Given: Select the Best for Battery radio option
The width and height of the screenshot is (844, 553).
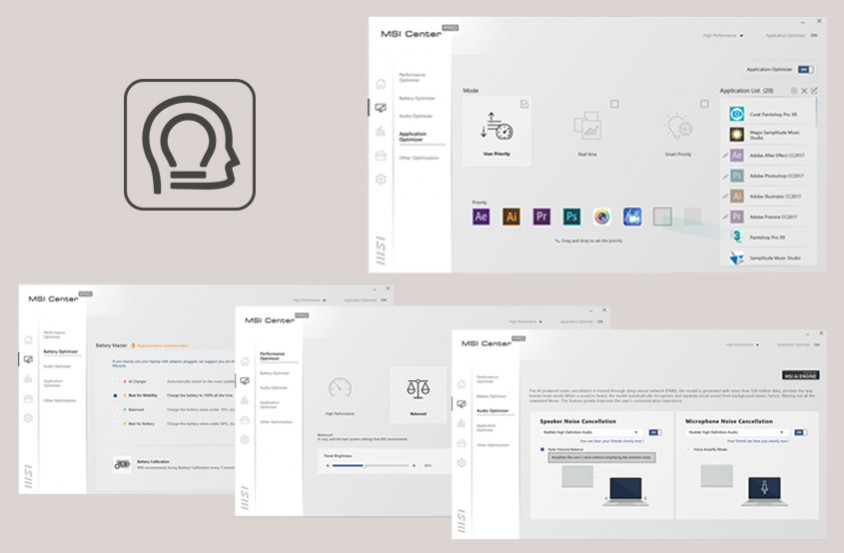Looking at the screenshot, I should pos(115,424).
